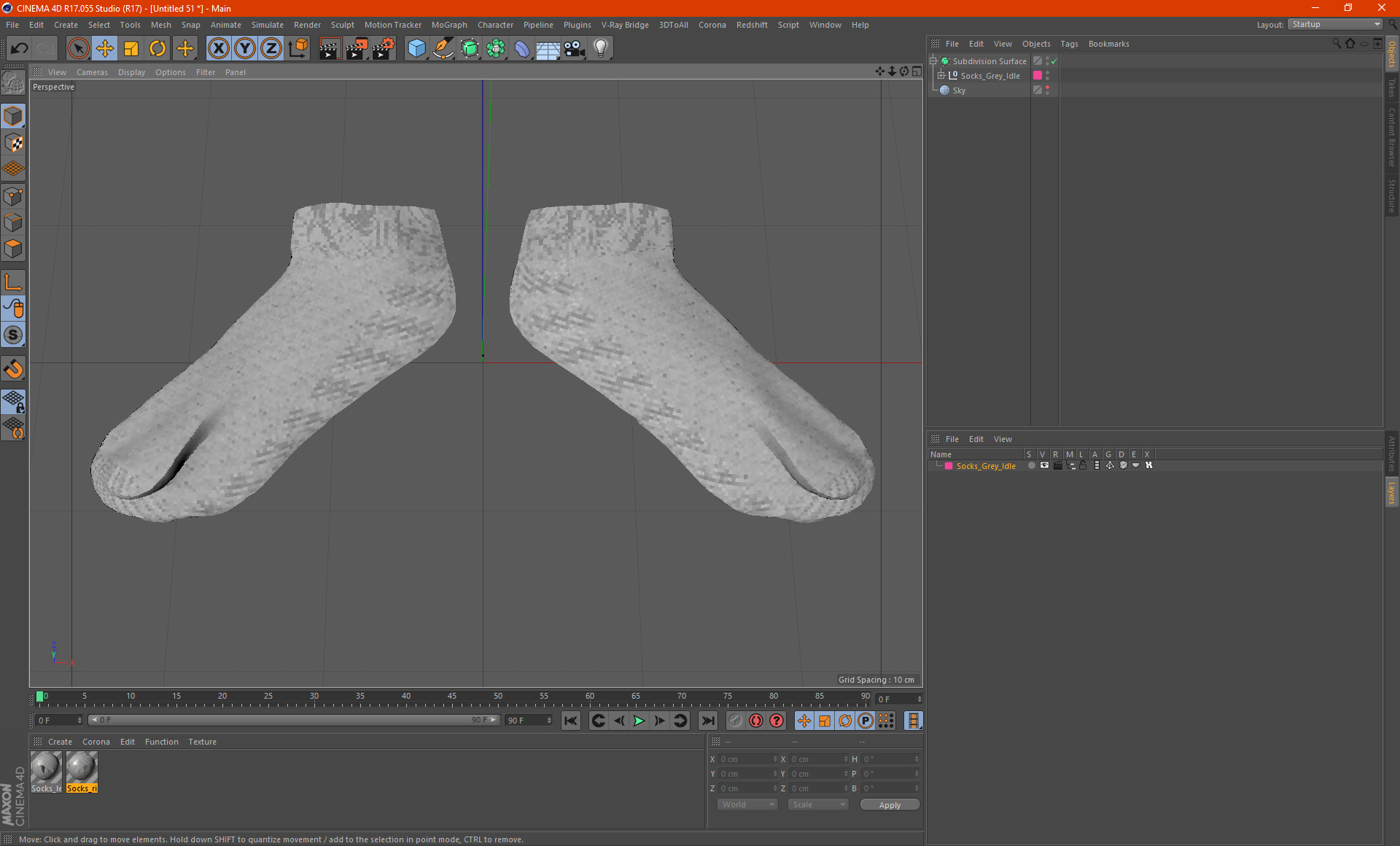1400x846 pixels.
Task: Click the Scale tool icon
Action: tap(131, 49)
